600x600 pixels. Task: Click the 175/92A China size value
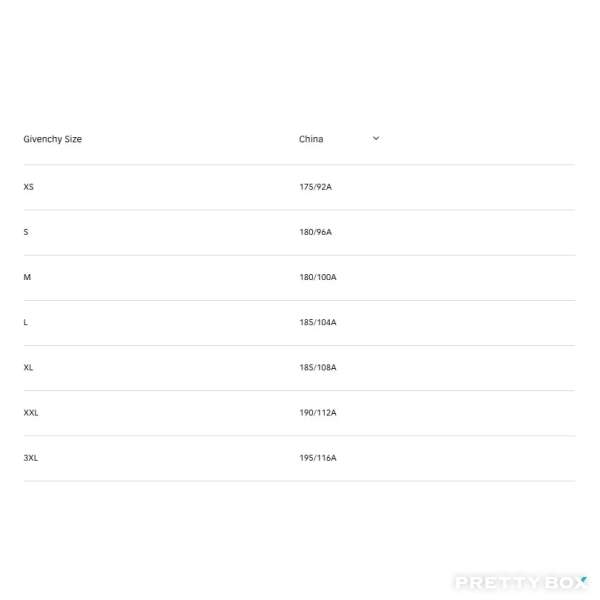[x=315, y=187]
